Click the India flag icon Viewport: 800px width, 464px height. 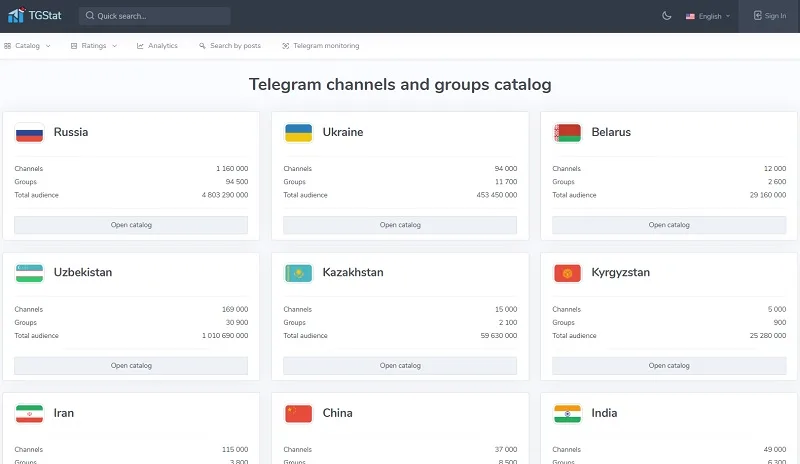click(567, 413)
